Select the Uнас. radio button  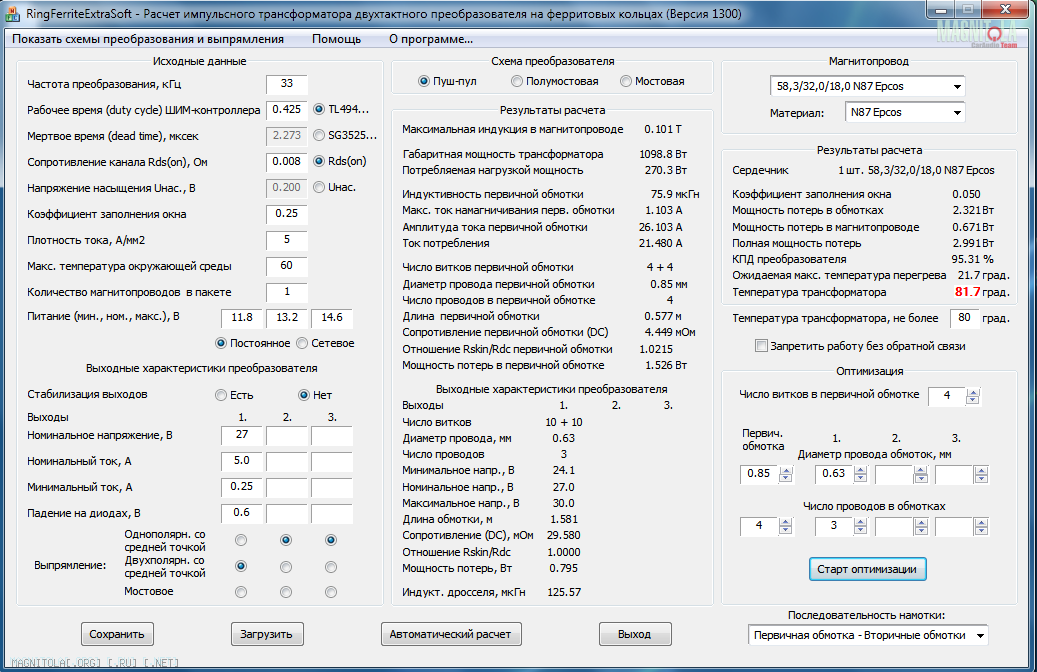tap(319, 187)
